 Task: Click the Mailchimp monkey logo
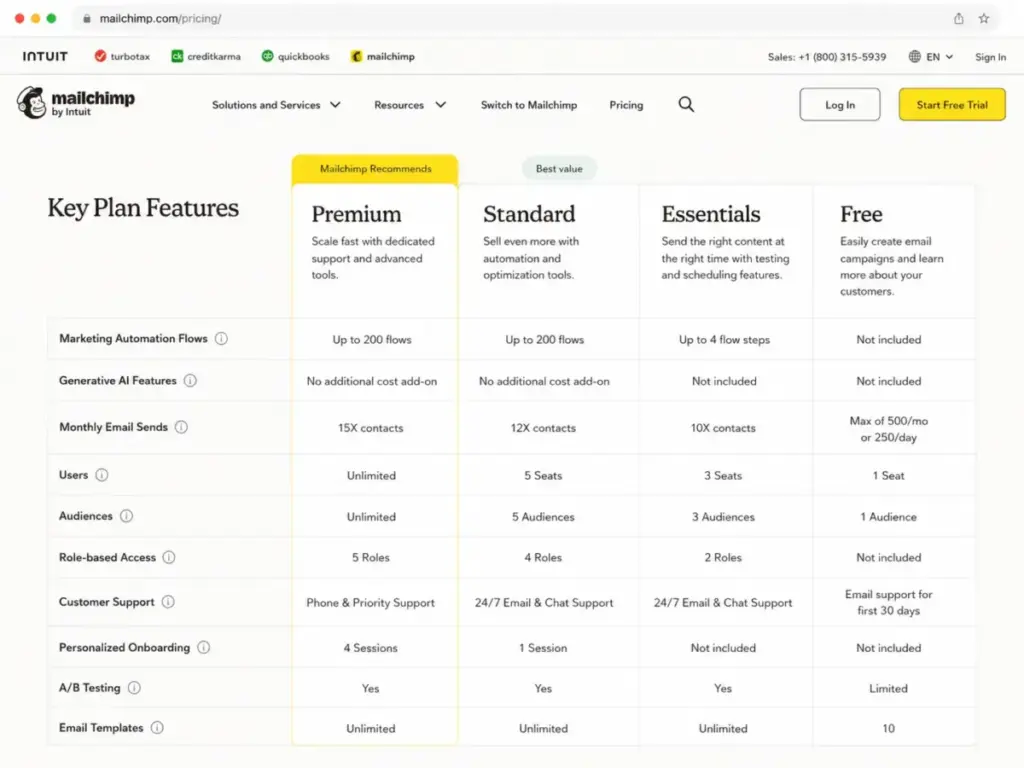click(x=31, y=103)
